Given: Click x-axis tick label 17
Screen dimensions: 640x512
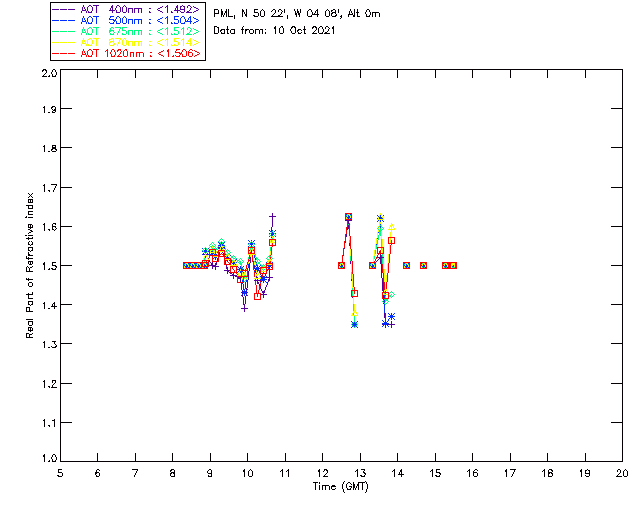Looking at the screenshot, I should [x=510, y=473].
